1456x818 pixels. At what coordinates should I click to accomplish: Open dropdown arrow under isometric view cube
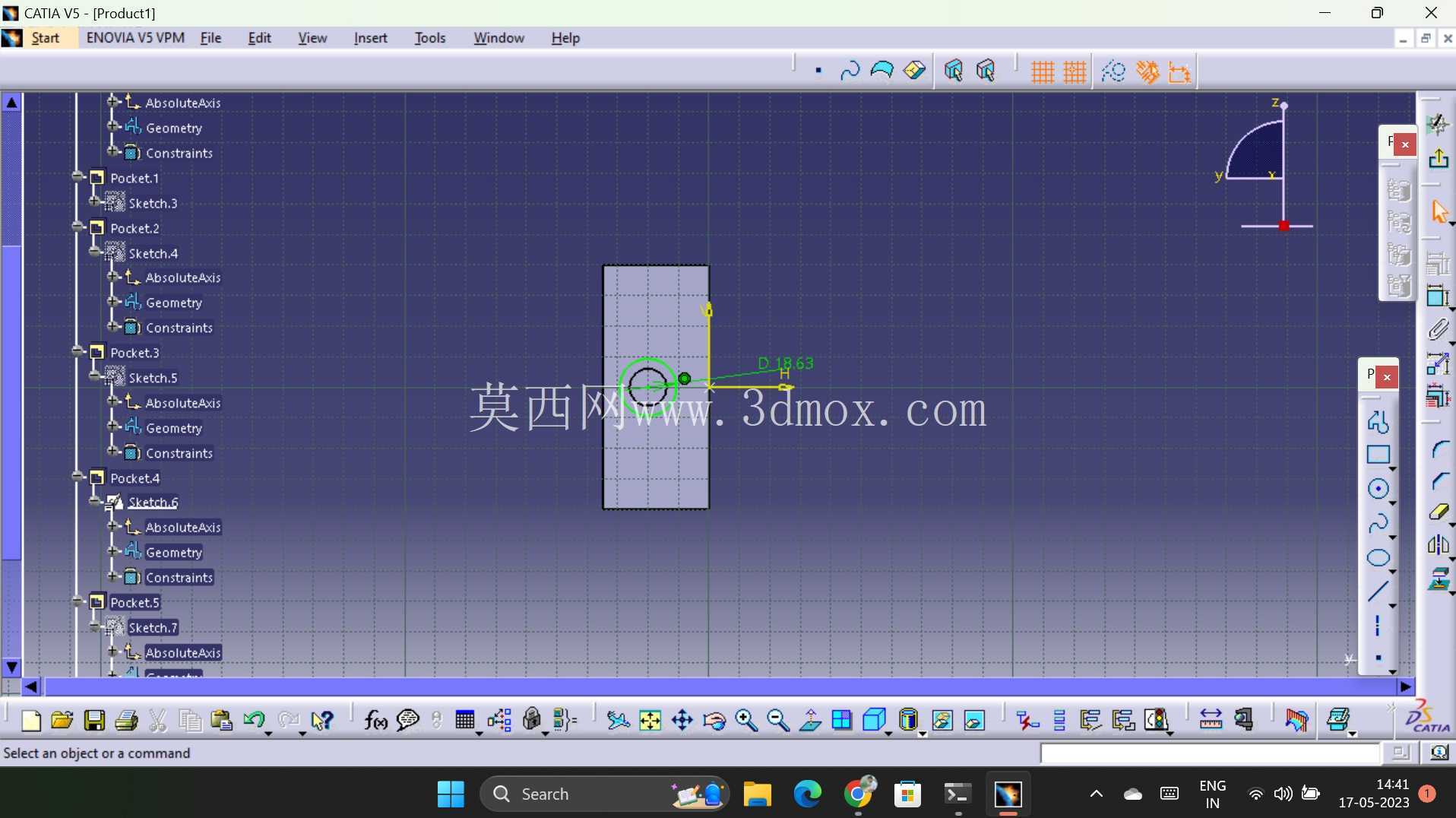pos(888,734)
